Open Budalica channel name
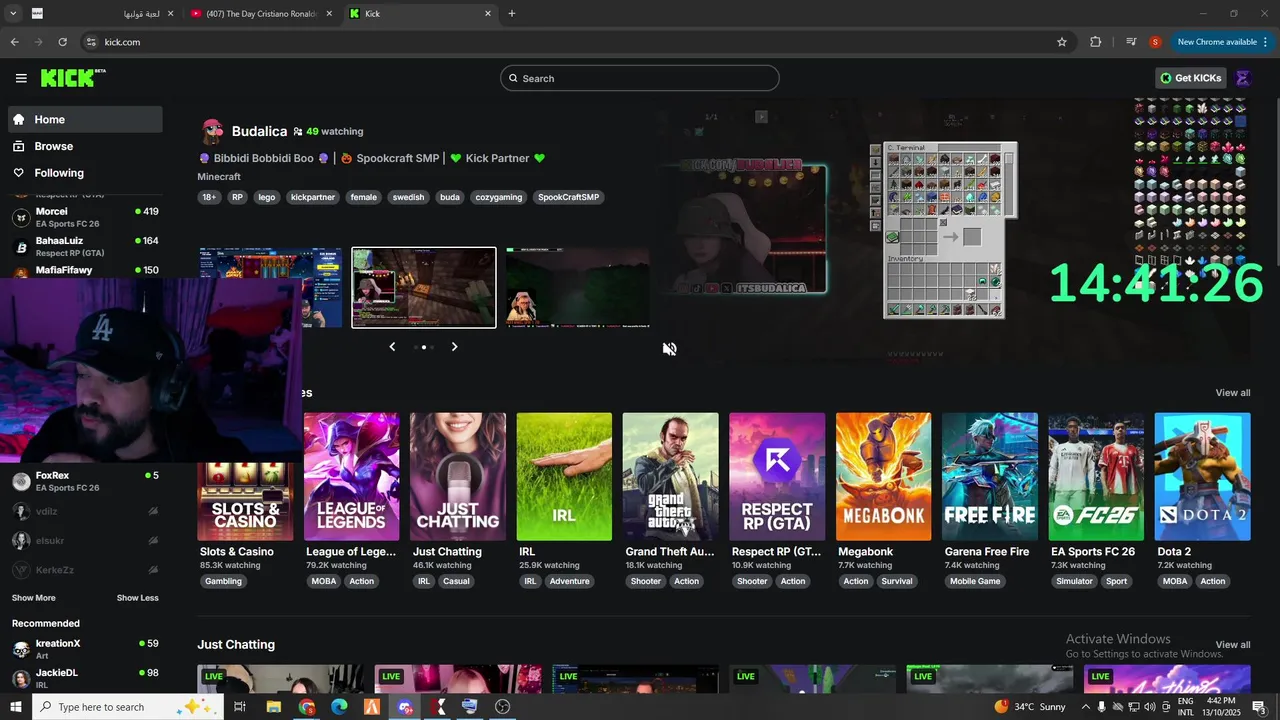Viewport: 1280px width, 720px height. (x=259, y=131)
